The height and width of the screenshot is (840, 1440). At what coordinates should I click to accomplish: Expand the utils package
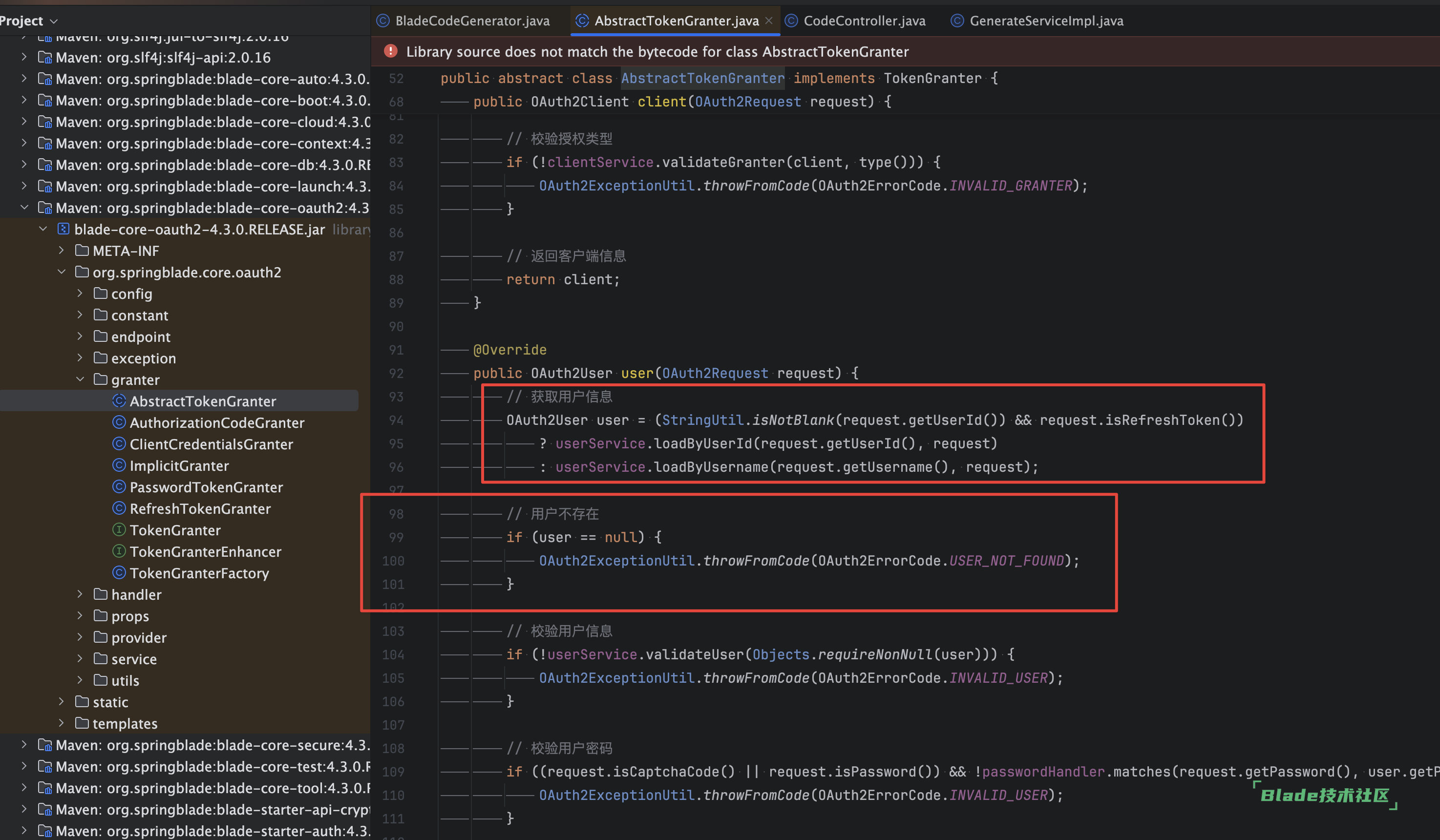coord(80,681)
